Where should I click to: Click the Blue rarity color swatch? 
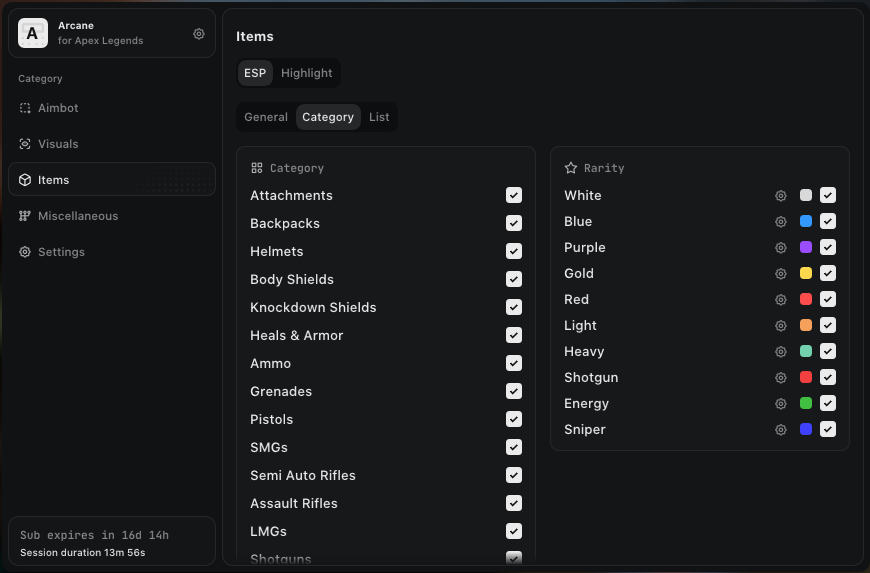(x=806, y=222)
